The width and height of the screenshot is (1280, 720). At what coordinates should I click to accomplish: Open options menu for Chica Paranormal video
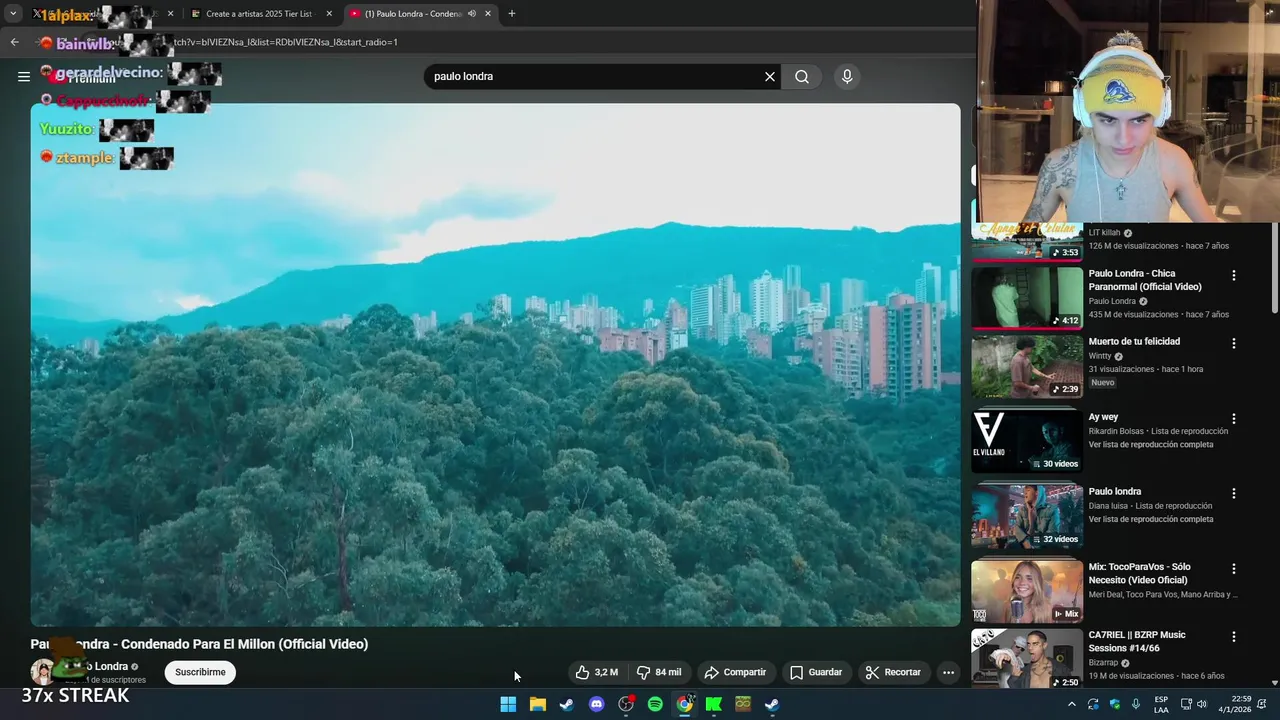coord(1234,275)
